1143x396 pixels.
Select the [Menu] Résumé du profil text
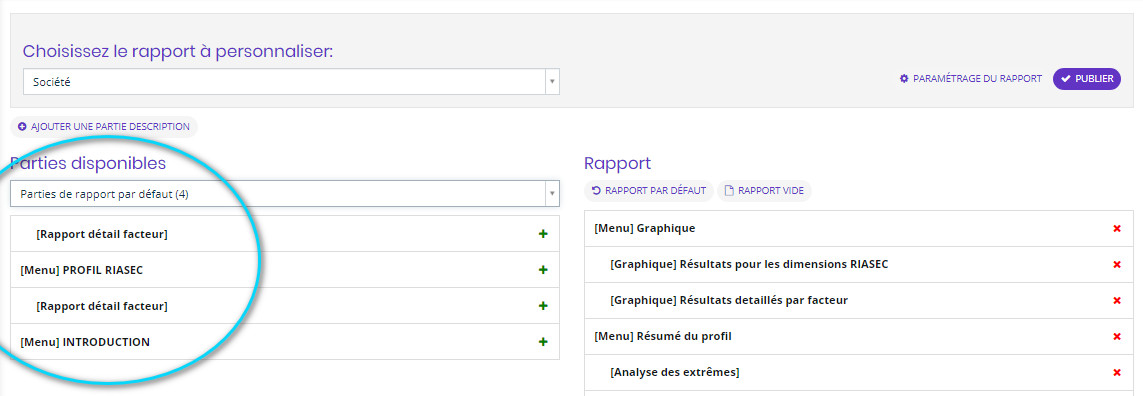(663, 336)
